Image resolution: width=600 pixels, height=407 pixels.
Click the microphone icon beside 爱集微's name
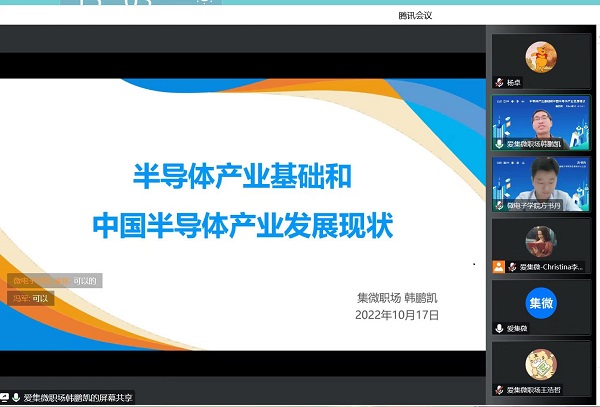(x=499, y=328)
